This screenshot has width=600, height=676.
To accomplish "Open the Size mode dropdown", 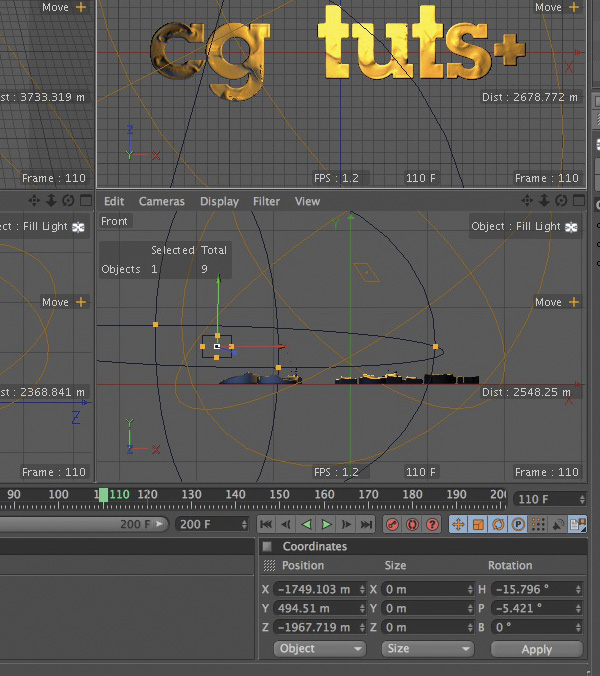I will coord(428,648).
